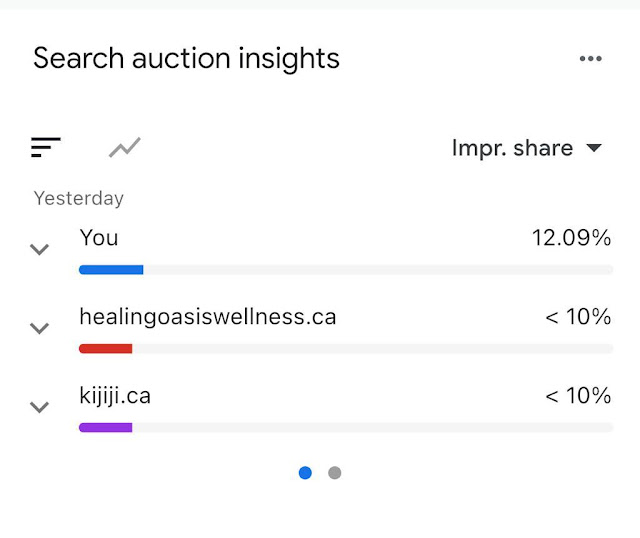Click the red healingoasiswellness.ca share bar
Image resolution: width=640 pixels, height=538 pixels.
pos(105,349)
